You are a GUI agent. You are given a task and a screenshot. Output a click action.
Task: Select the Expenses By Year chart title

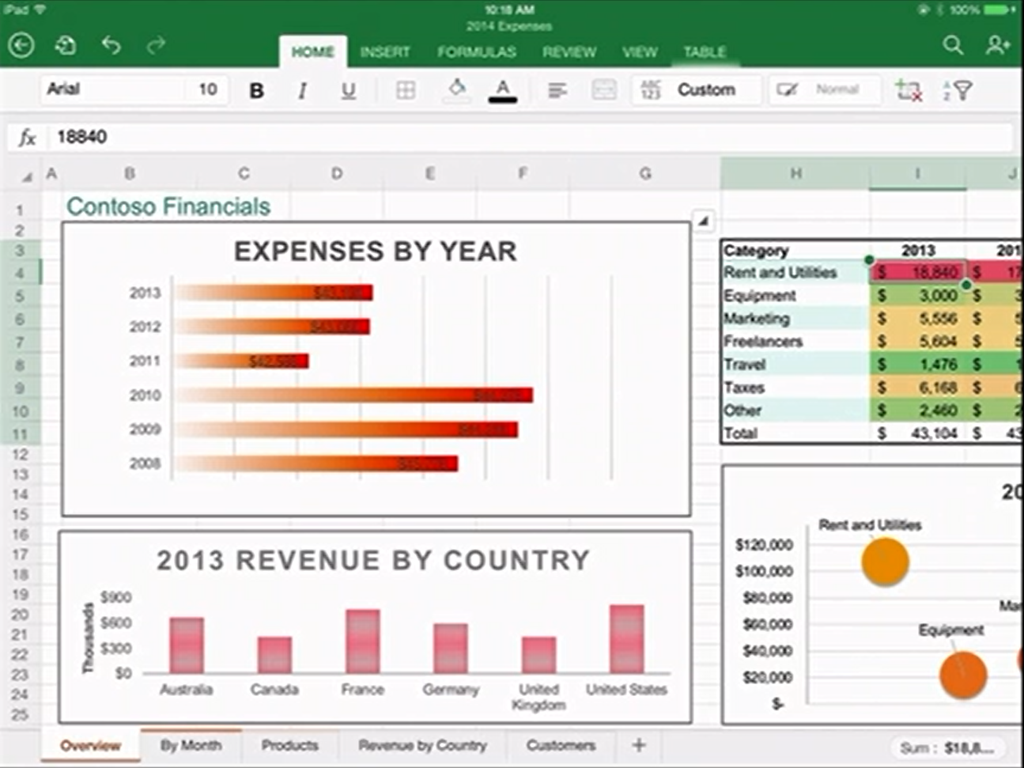(376, 251)
